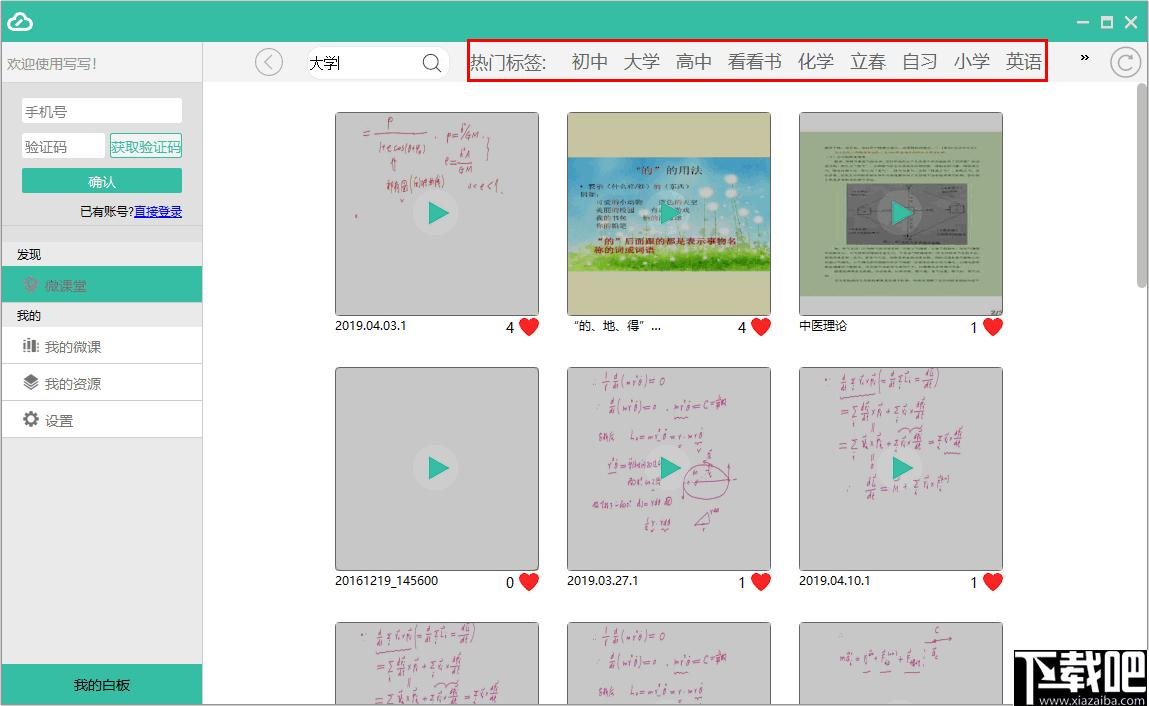
Task: Click the 获取验证码 button
Action: point(146,147)
